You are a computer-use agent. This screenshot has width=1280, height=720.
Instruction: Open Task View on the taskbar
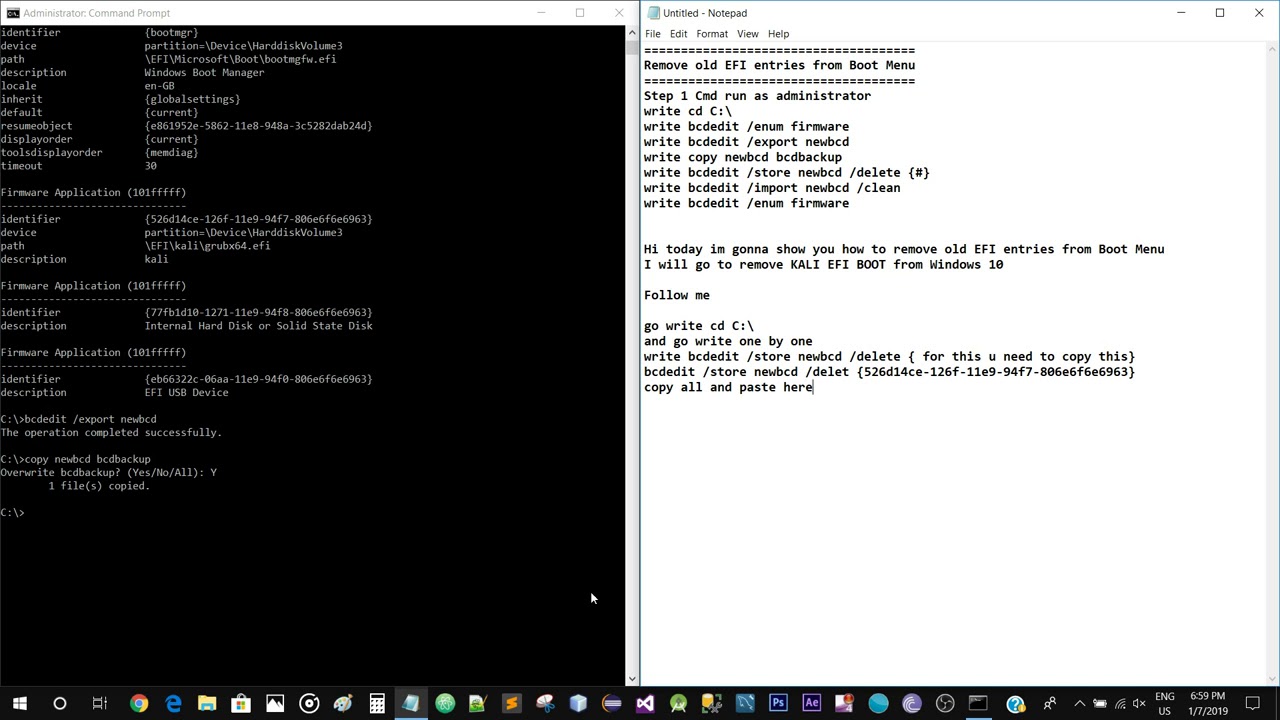(x=99, y=704)
